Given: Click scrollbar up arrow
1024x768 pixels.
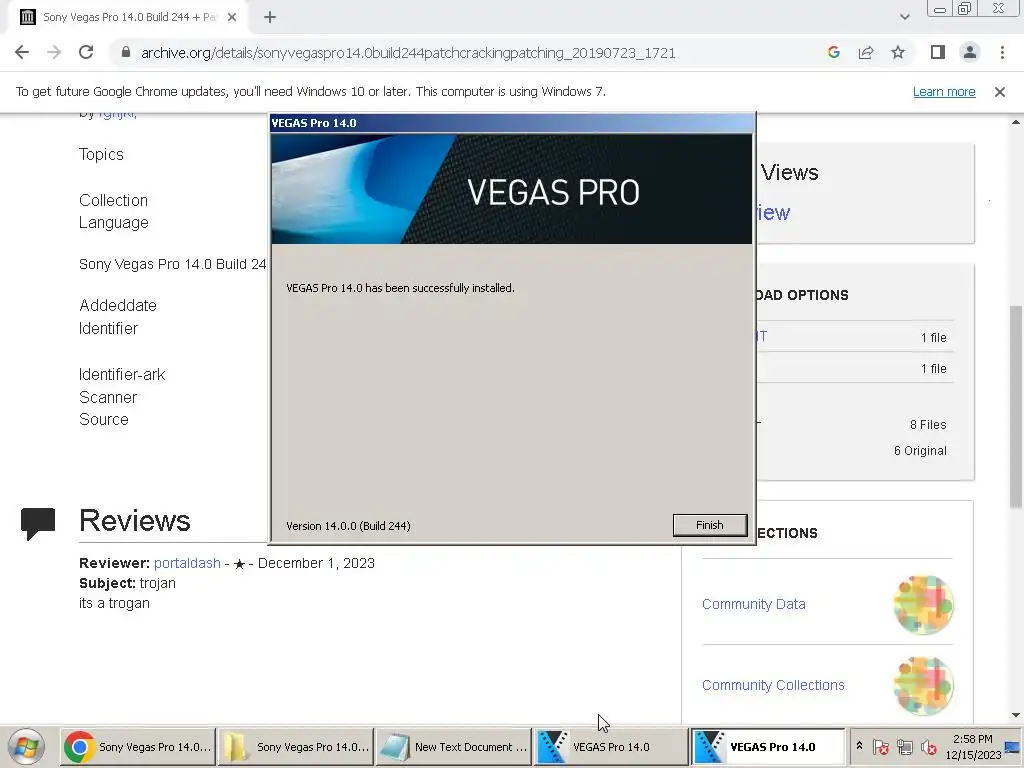Looking at the screenshot, I should pyautogui.click(x=1016, y=122).
